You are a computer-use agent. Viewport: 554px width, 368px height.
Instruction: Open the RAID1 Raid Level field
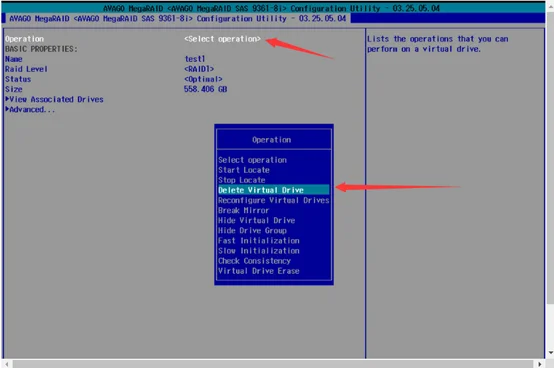[x=199, y=69]
